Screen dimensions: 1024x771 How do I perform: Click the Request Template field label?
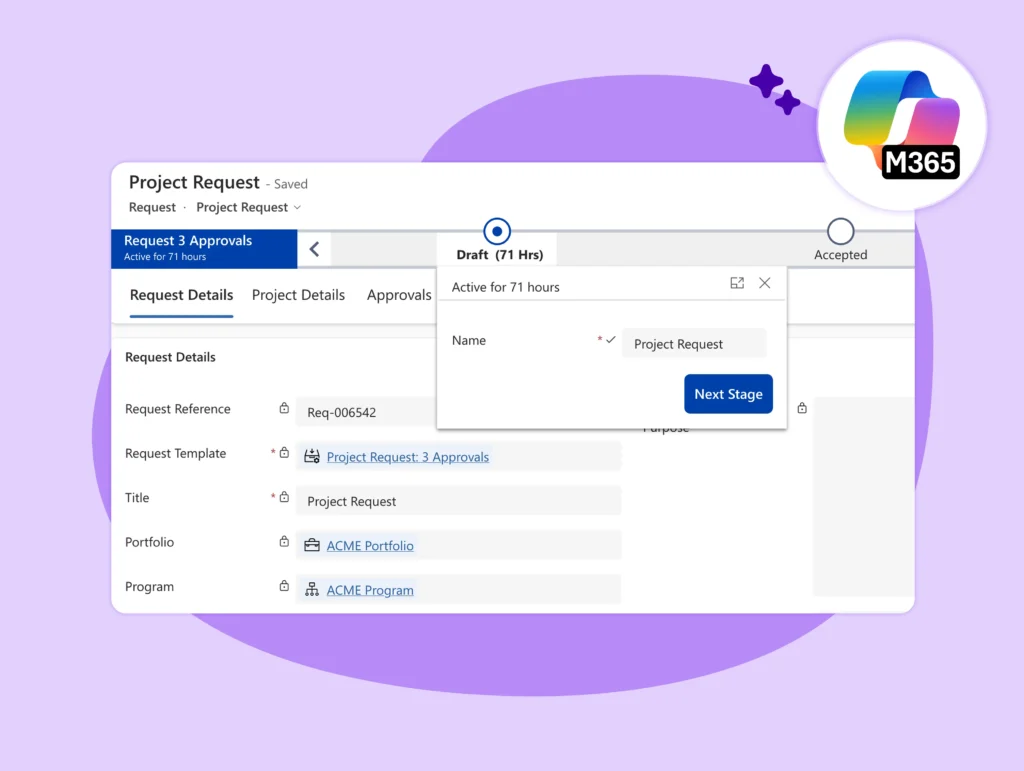pos(176,453)
